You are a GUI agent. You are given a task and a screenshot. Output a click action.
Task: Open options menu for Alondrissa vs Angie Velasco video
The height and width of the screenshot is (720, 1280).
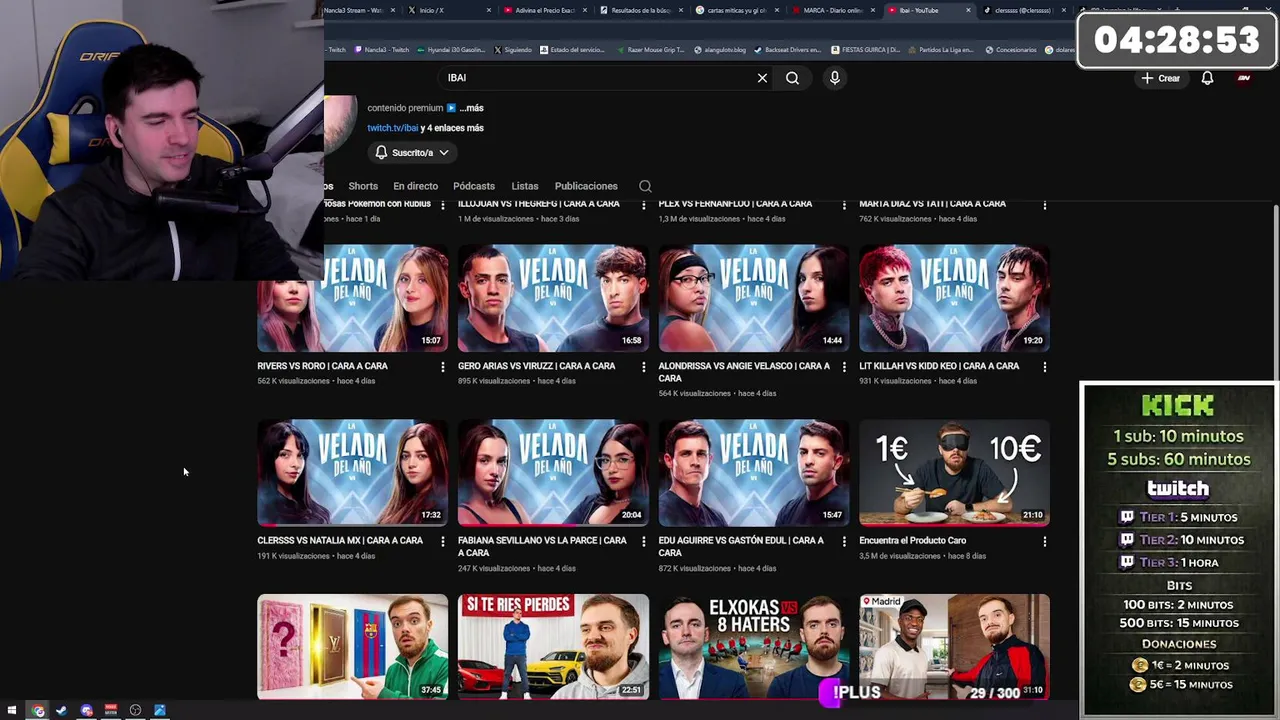tap(844, 367)
